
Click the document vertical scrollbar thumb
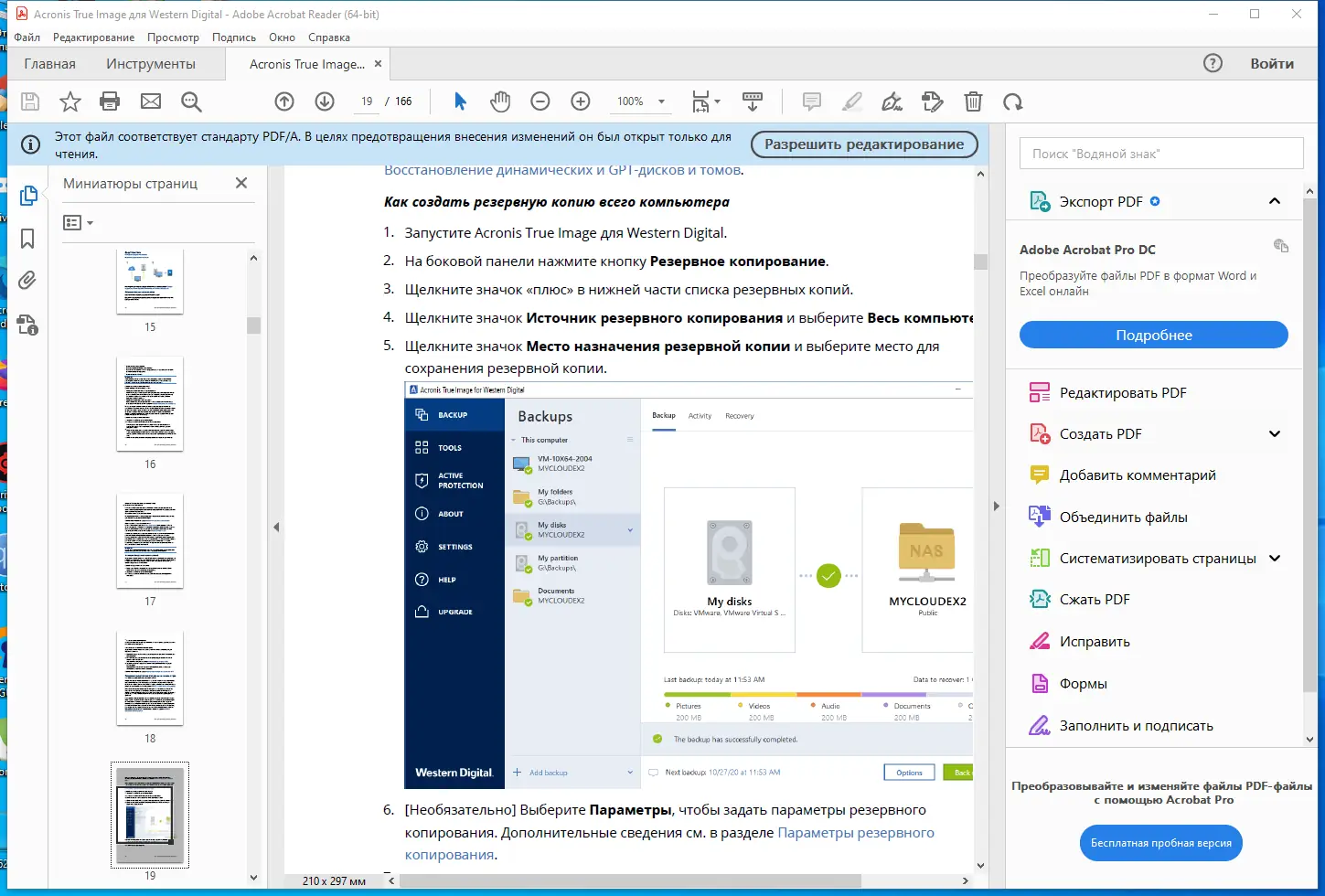(981, 261)
